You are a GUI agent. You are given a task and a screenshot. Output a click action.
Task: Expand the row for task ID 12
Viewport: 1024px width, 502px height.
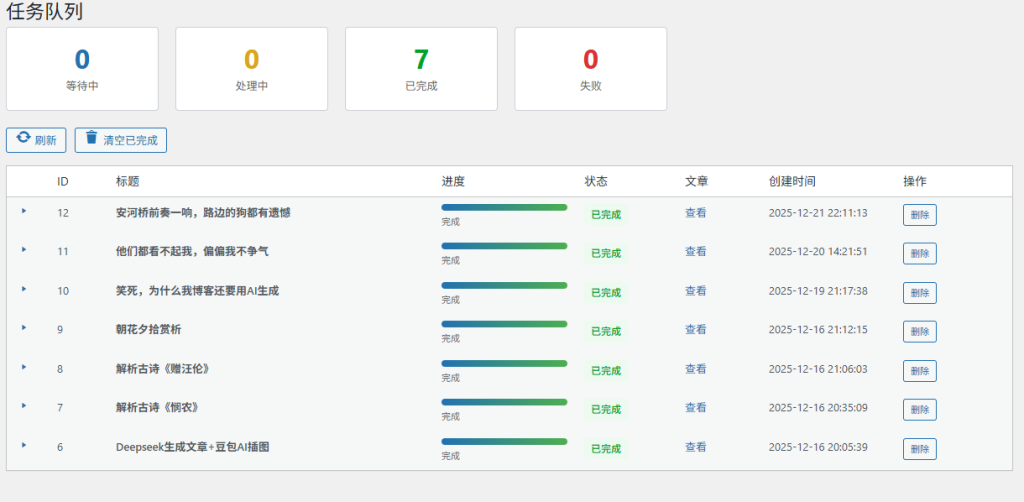pyautogui.click(x=24, y=211)
